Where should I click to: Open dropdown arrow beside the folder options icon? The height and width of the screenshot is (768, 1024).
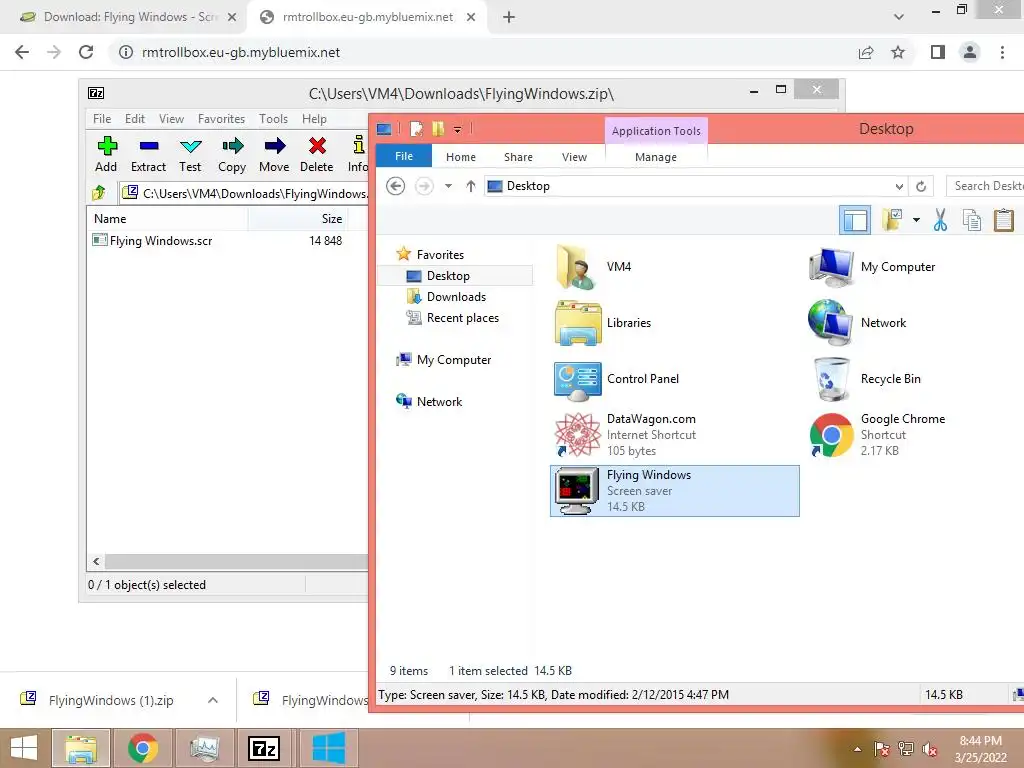pos(916,220)
